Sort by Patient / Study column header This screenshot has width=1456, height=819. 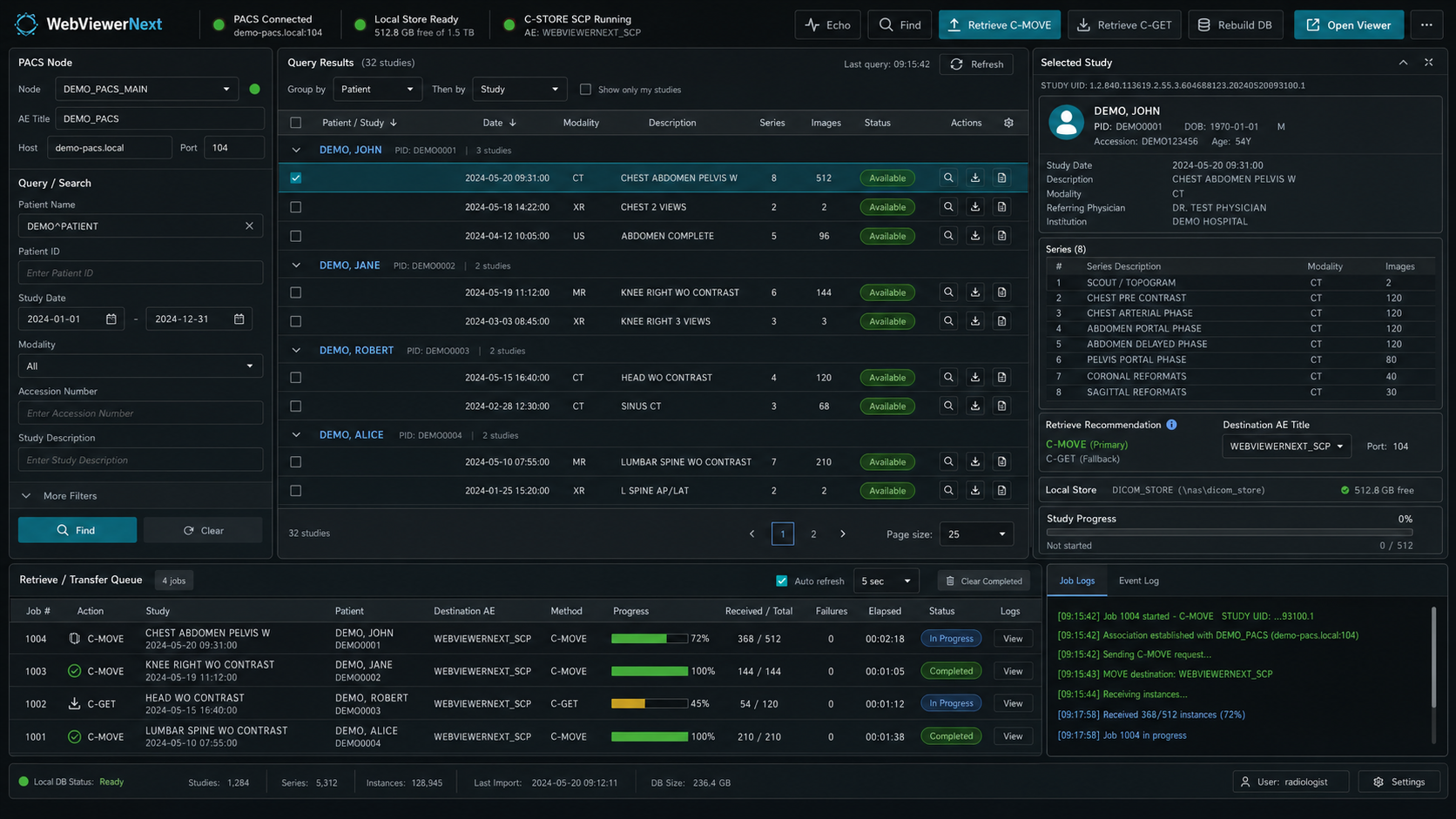pyautogui.click(x=359, y=123)
